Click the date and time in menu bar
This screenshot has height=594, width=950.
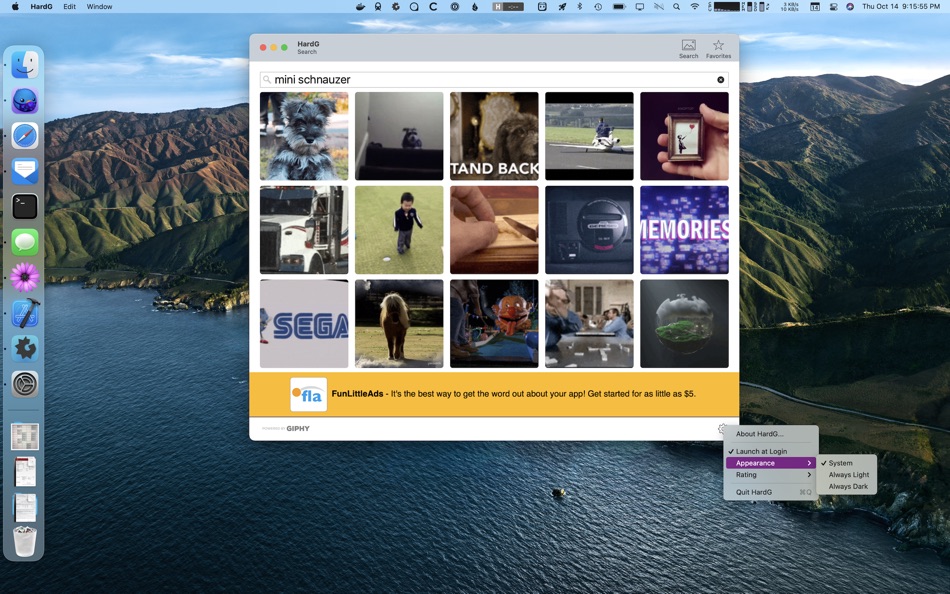(x=901, y=7)
